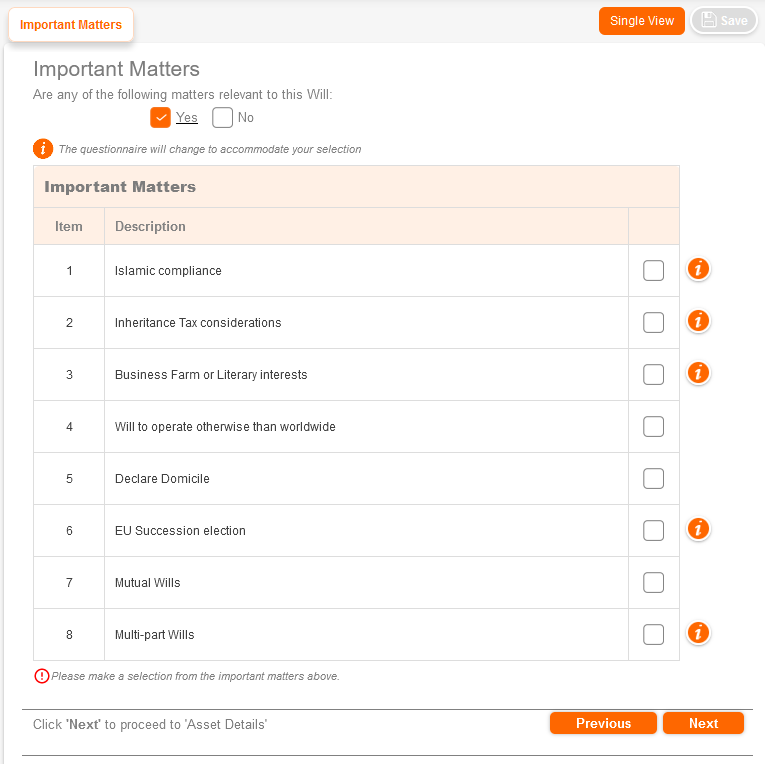The image size is (765, 764).
Task: Check Inheritance Tax considerations box
Action: [653, 323]
